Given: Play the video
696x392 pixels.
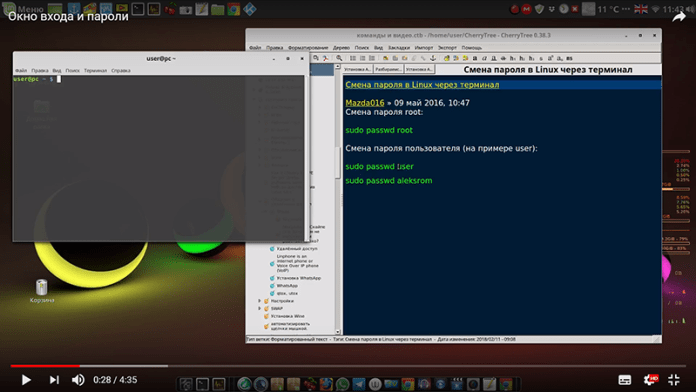Looking at the screenshot, I should coord(26,380).
